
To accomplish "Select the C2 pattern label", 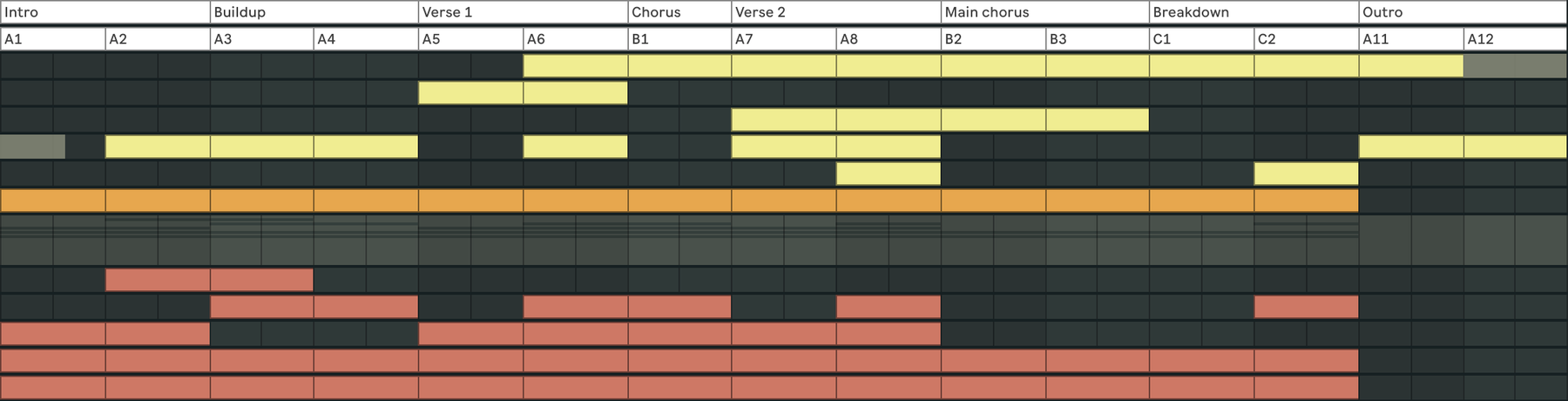I will click(1267, 39).
